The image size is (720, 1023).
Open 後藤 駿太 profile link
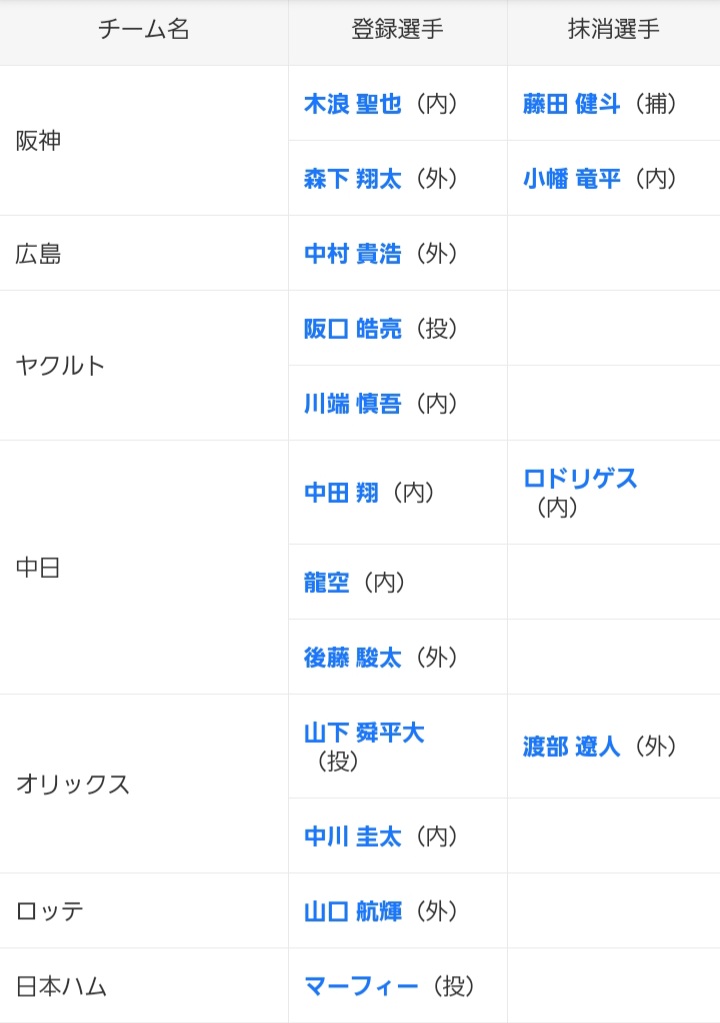pyautogui.click(x=352, y=658)
